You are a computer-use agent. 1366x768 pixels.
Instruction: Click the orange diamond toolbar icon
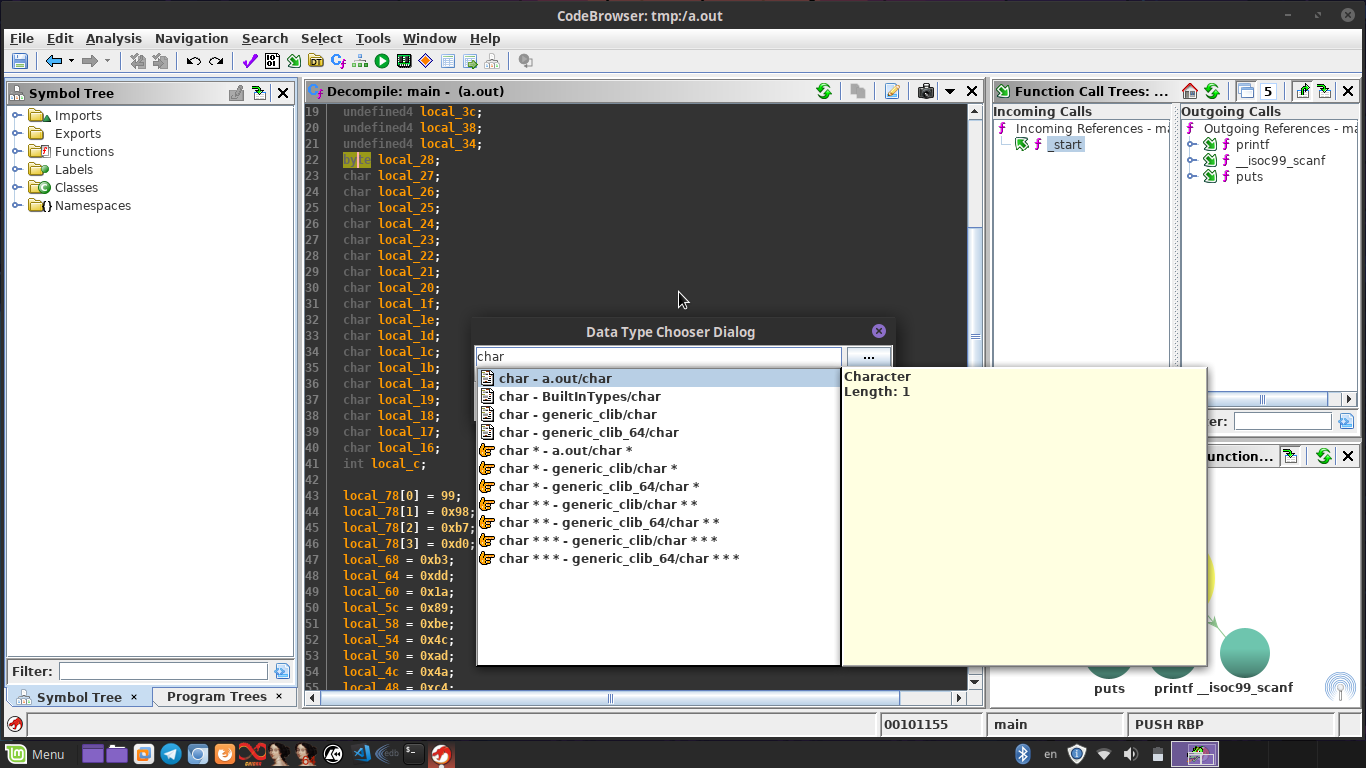click(426, 61)
